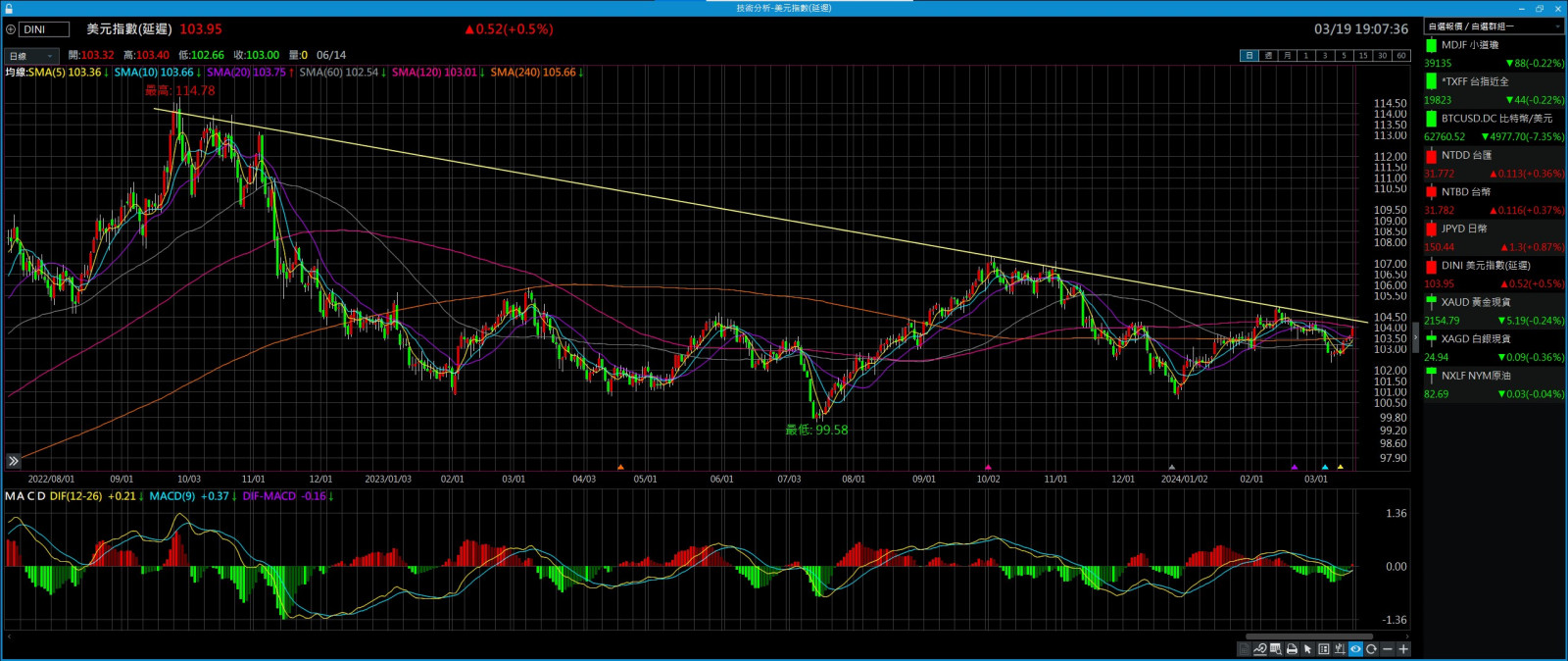Toggle the cactus-shaped indicator setting icon
1568x661 pixels.
tap(1340, 649)
